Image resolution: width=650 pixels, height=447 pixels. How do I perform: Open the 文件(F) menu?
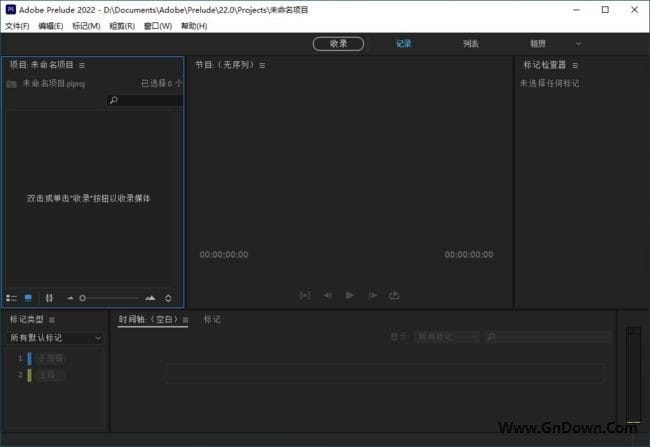pos(17,26)
